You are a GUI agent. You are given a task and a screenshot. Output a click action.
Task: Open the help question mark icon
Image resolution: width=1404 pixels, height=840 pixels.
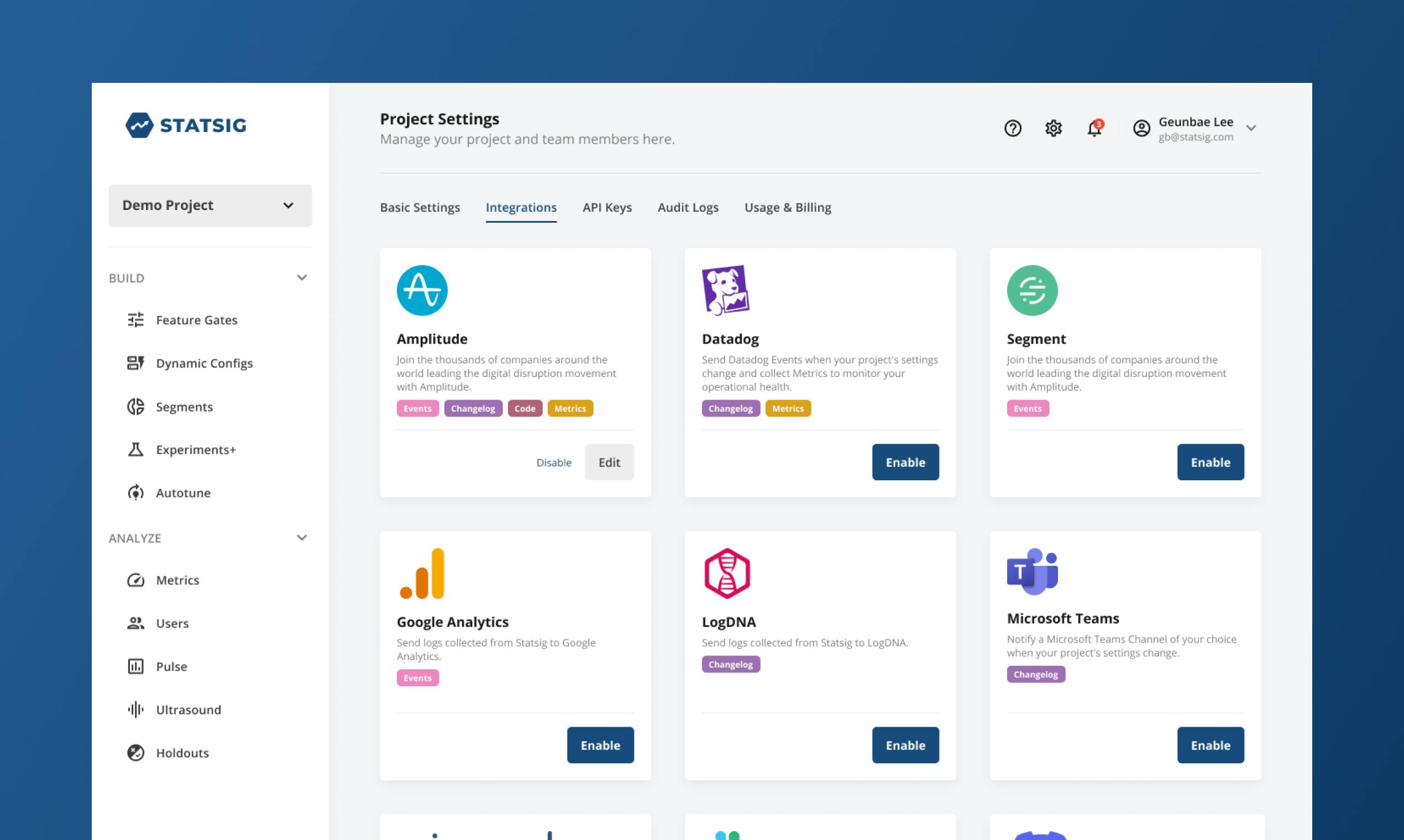1013,129
